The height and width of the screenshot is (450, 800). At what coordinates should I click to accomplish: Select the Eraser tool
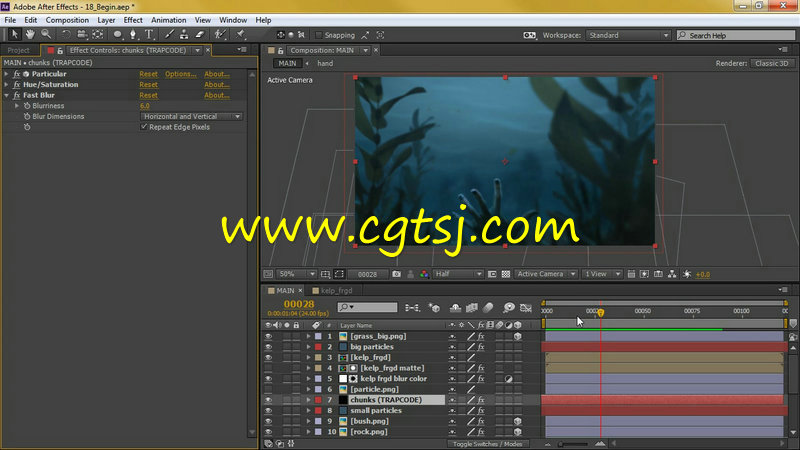coord(200,35)
